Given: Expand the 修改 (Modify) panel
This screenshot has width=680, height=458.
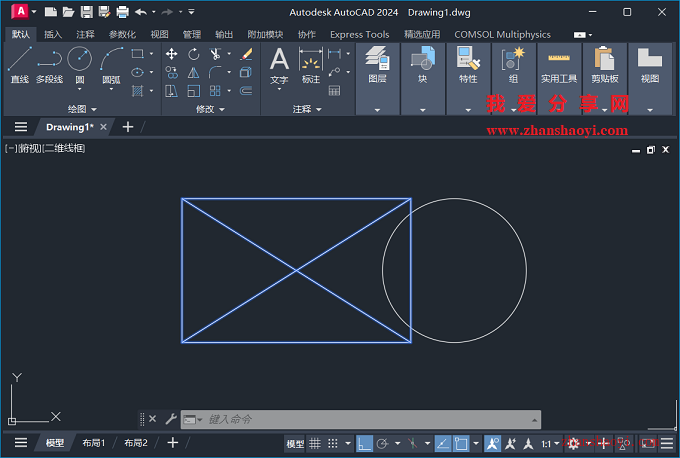Looking at the screenshot, I should [x=210, y=109].
